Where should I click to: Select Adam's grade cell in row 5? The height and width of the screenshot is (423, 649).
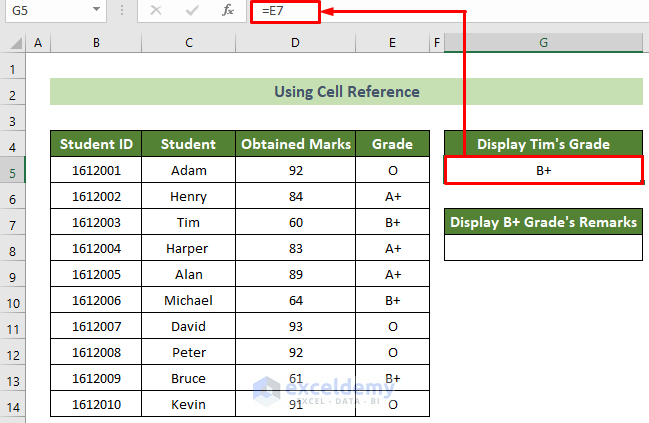tap(392, 170)
